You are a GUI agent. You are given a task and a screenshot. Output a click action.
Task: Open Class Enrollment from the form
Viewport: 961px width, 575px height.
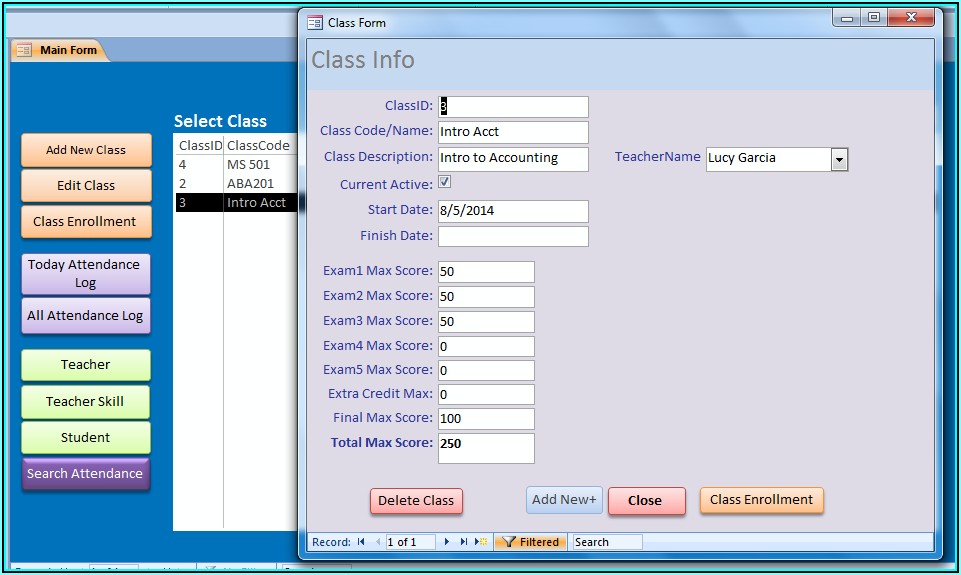761,500
